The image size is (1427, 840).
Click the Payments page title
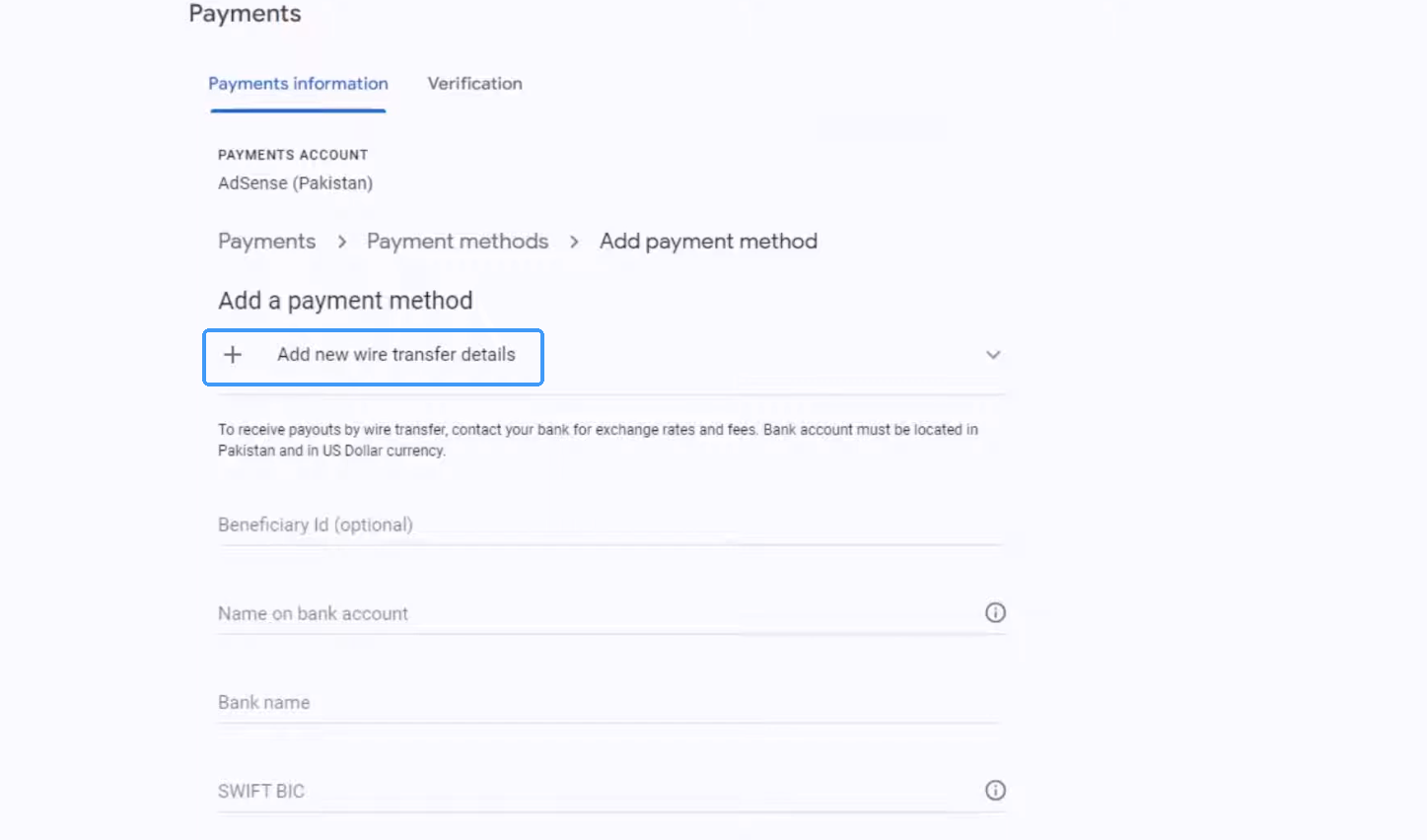click(x=245, y=14)
